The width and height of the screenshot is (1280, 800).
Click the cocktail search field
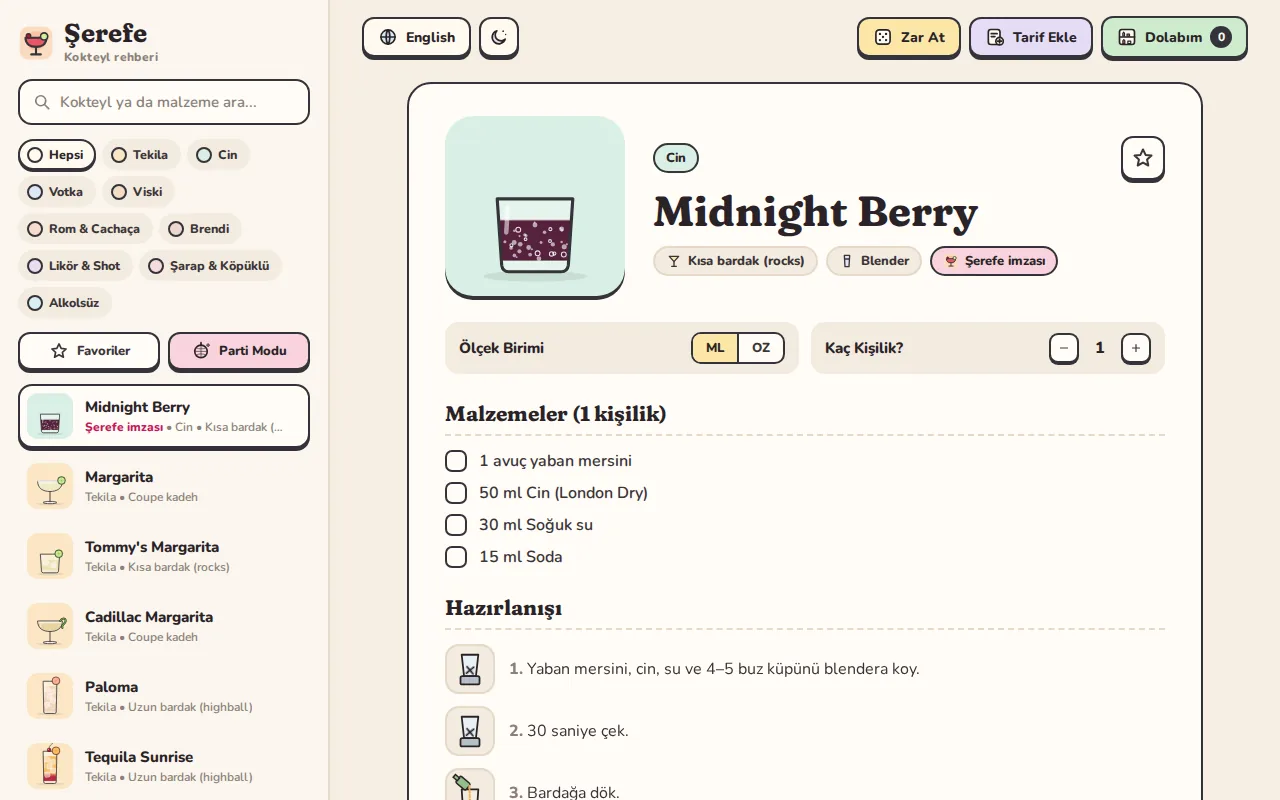click(x=164, y=102)
